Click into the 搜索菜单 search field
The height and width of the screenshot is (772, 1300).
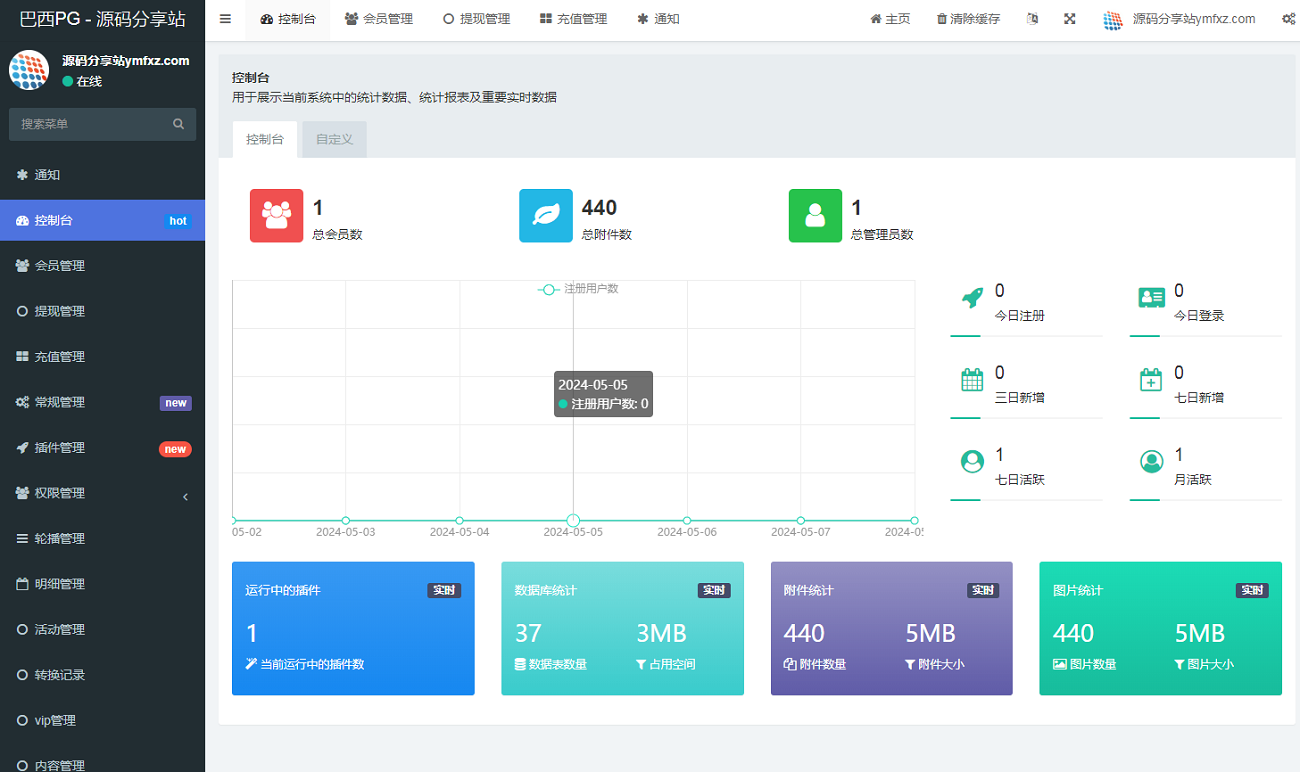coord(90,124)
